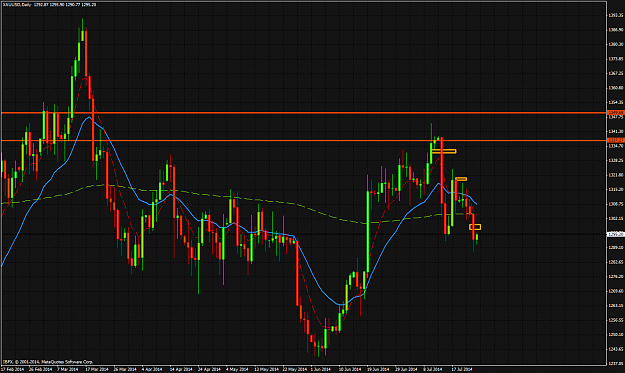Click the 13 May 2014 date label

coord(266,369)
